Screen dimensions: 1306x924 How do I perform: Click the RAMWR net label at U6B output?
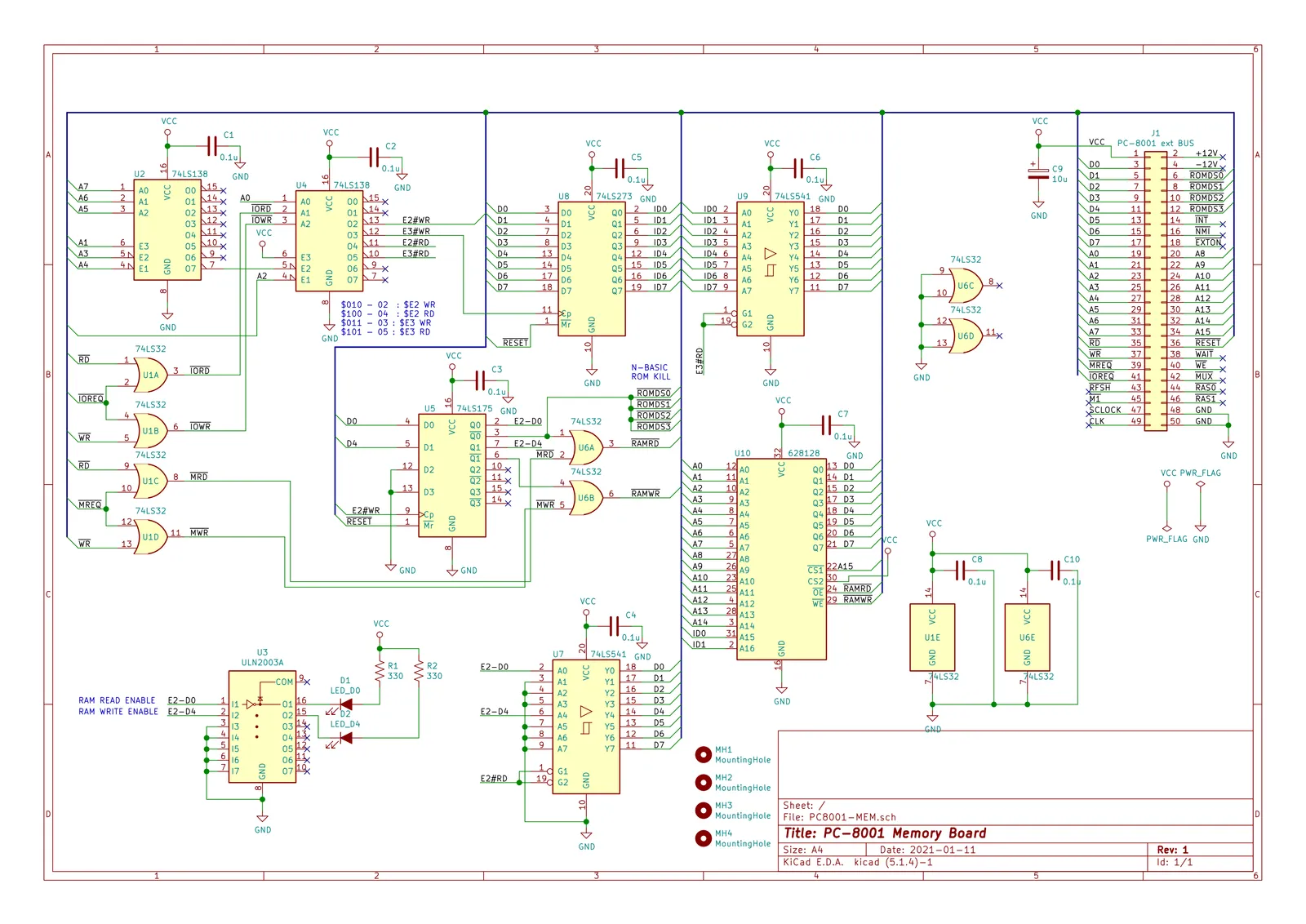(x=645, y=493)
